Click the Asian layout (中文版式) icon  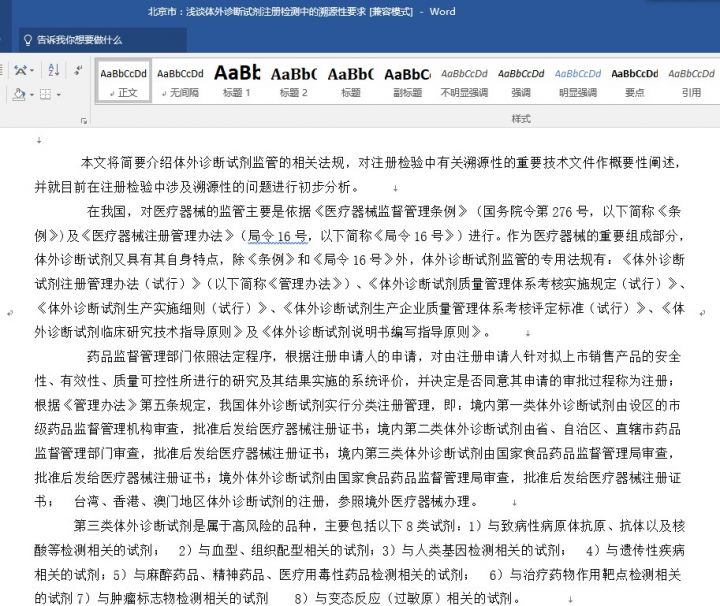click(x=19, y=72)
